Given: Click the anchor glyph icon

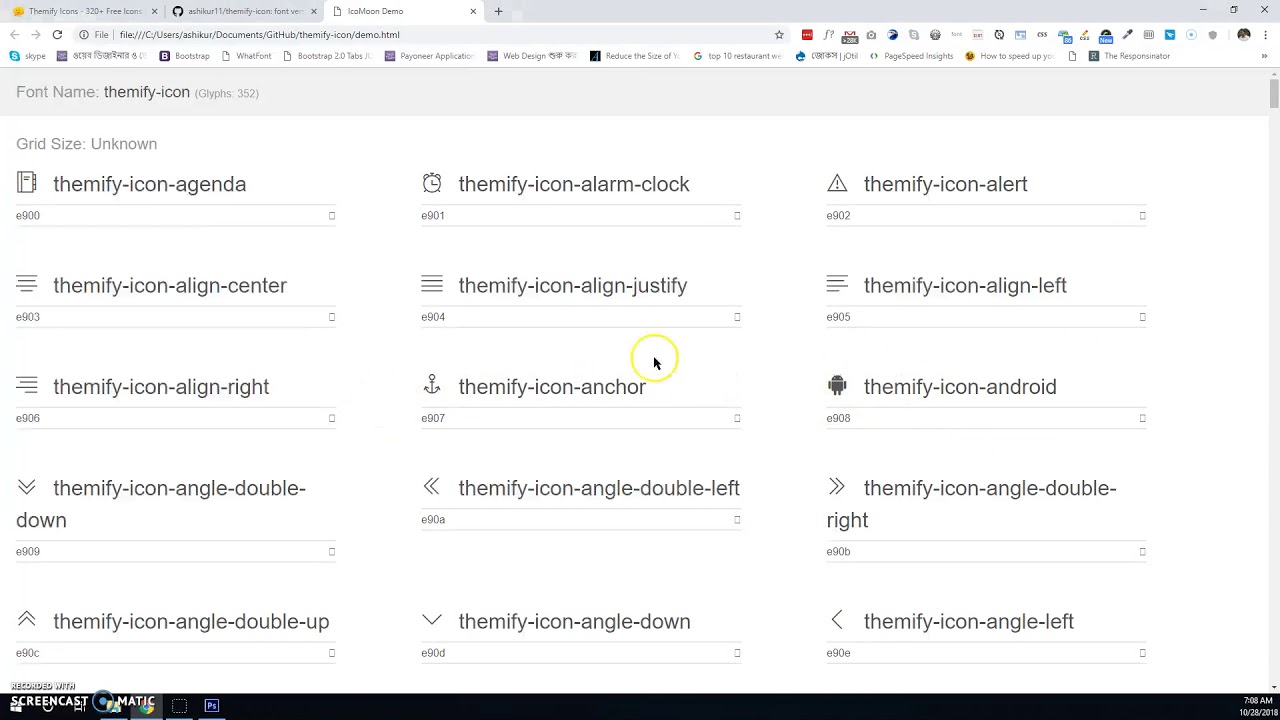Looking at the screenshot, I should (x=432, y=384).
